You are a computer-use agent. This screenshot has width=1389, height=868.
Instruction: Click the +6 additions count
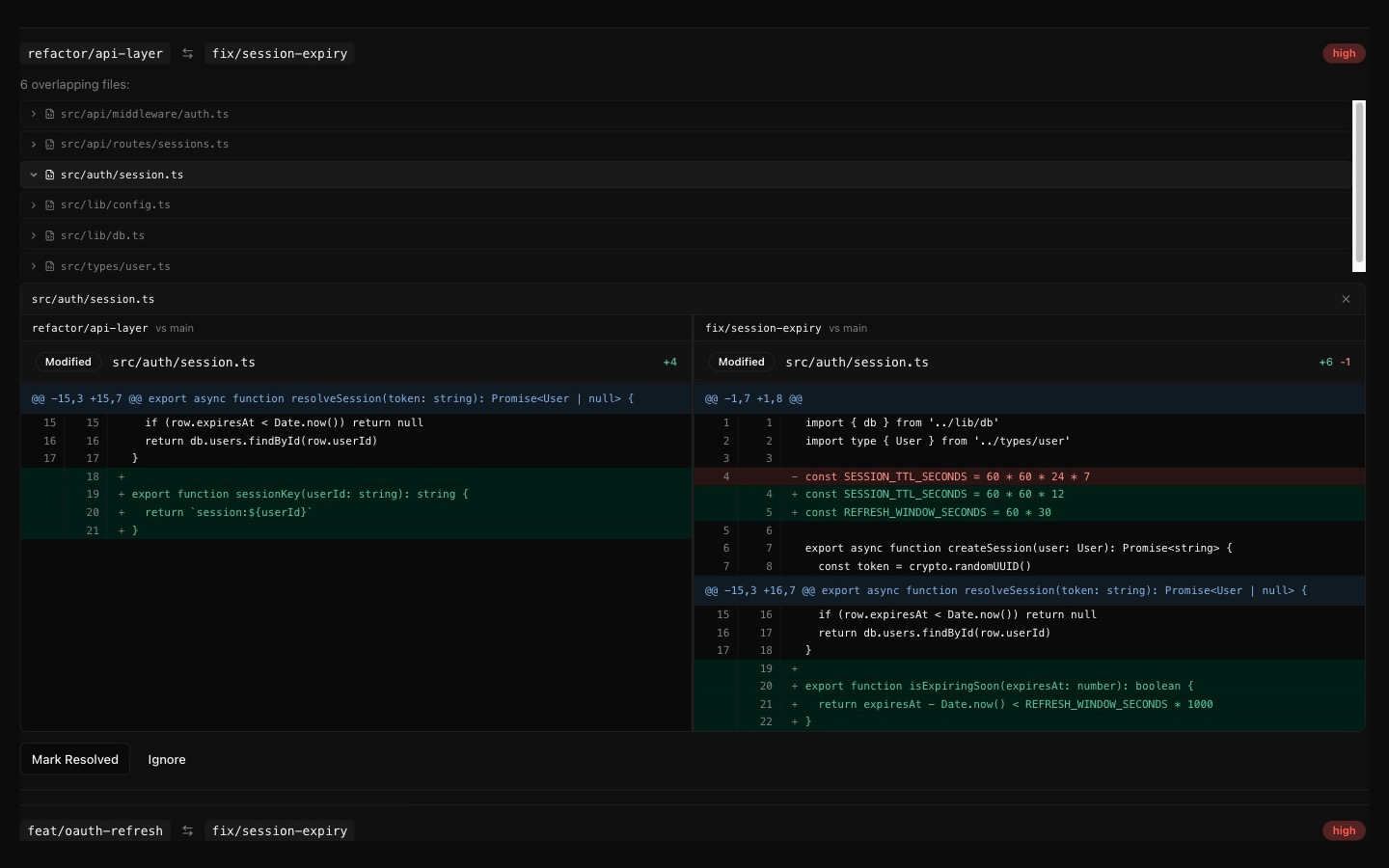coord(1325,363)
